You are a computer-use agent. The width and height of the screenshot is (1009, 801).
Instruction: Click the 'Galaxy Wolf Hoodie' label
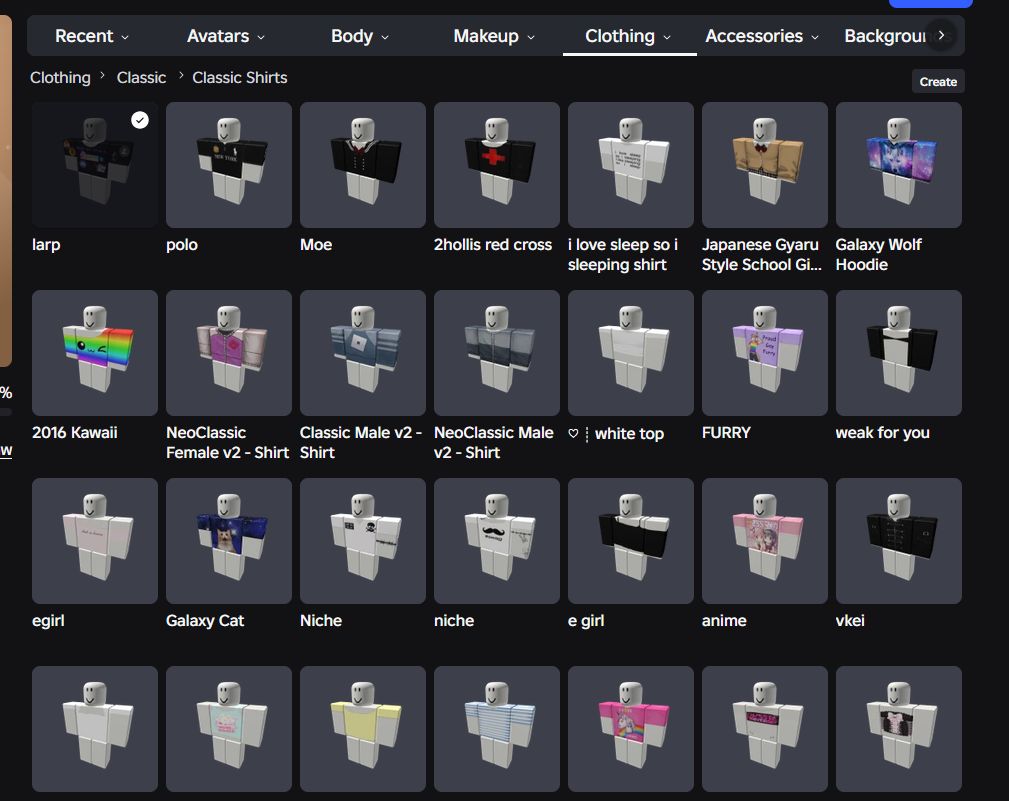(x=878, y=255)
